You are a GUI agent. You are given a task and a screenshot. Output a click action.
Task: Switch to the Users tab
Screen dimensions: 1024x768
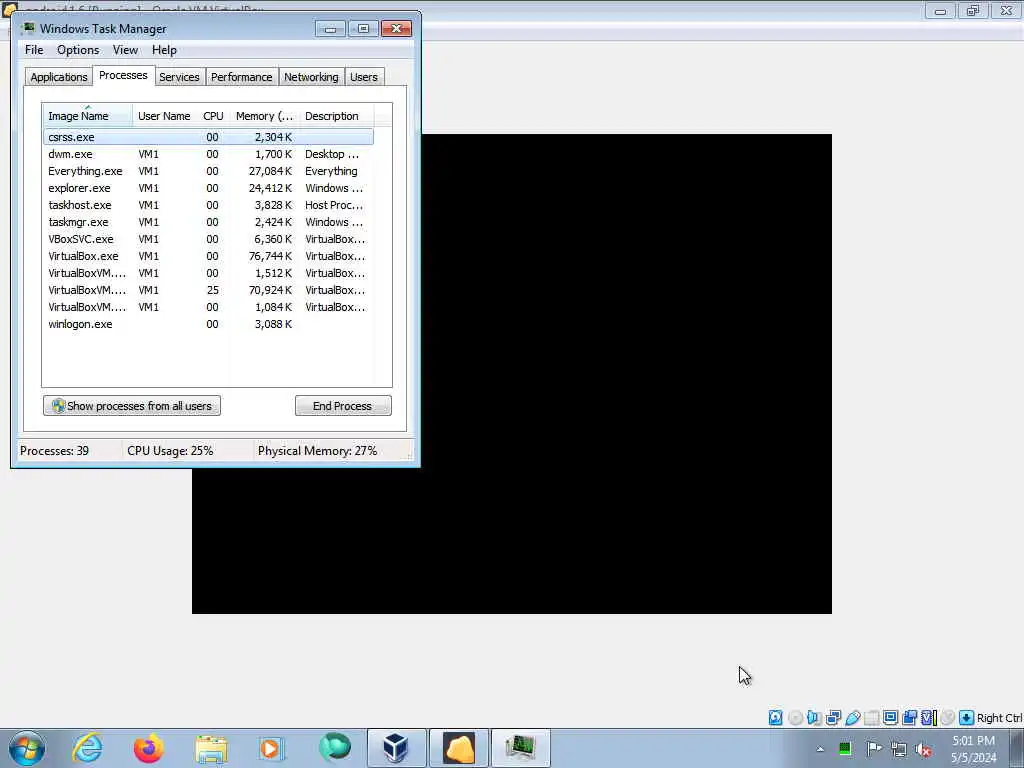pyautogui.click(x=364, y=77)
